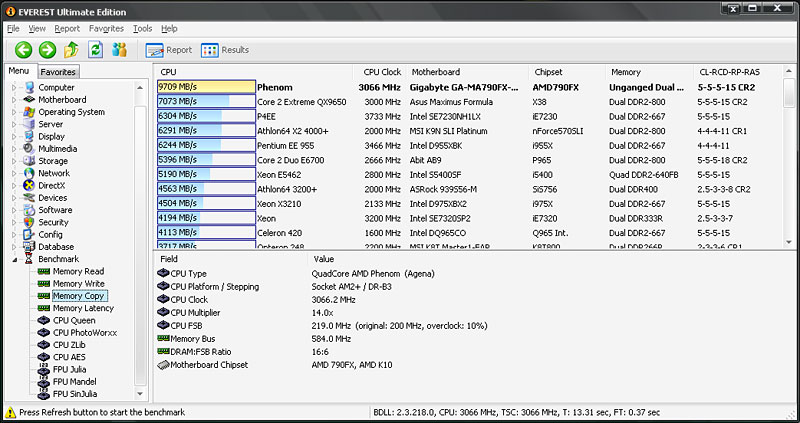Click the 5396 MB/s result bar

click(206, 160)
